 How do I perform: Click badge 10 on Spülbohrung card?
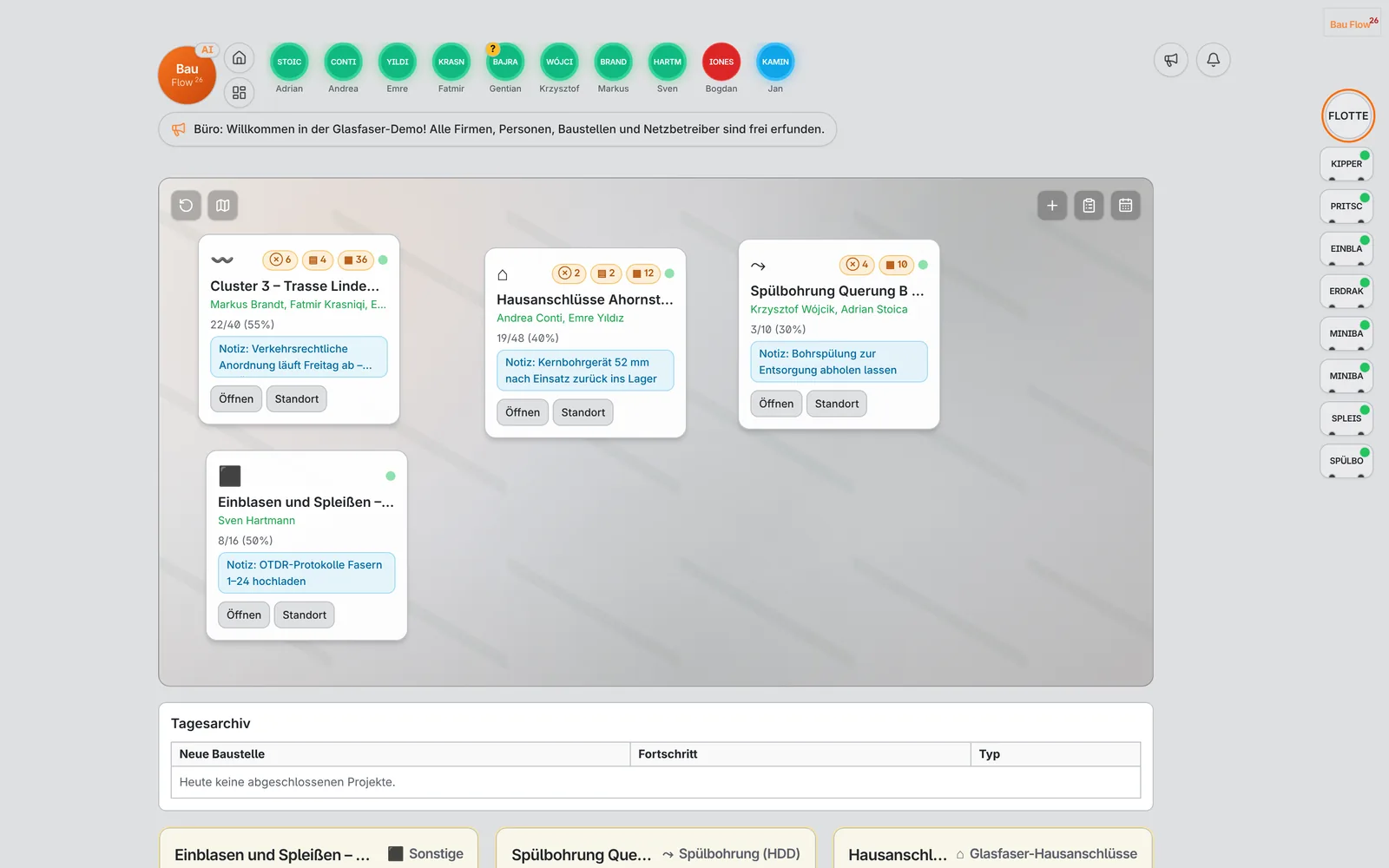(897, 265)
